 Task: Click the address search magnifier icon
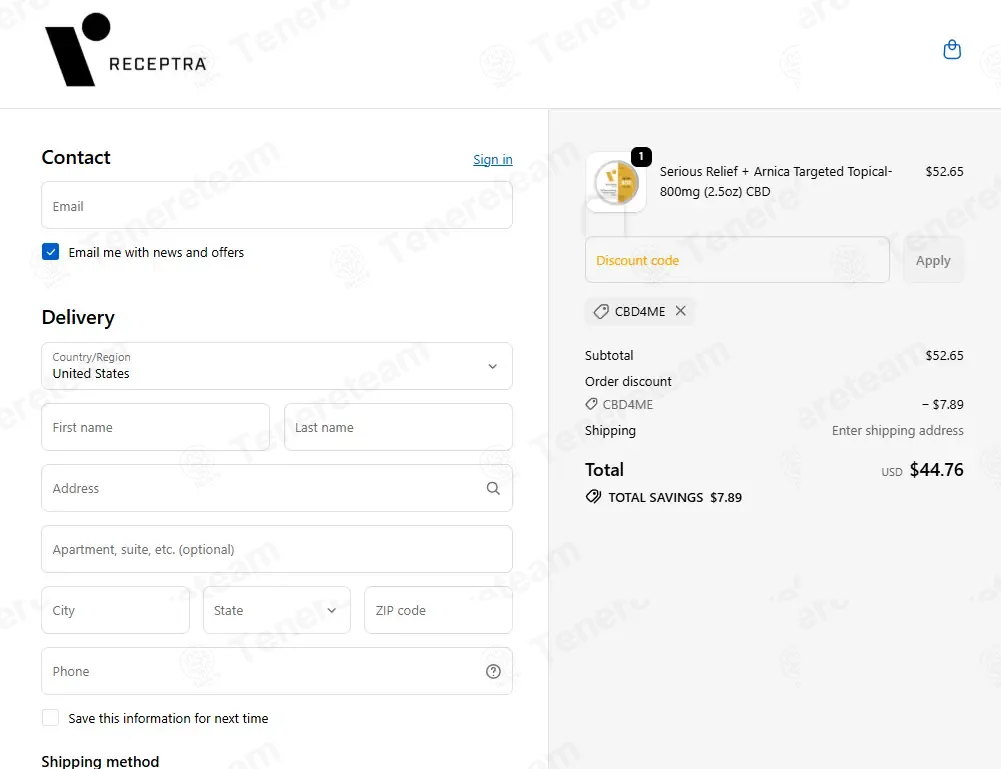click(493, 488)
